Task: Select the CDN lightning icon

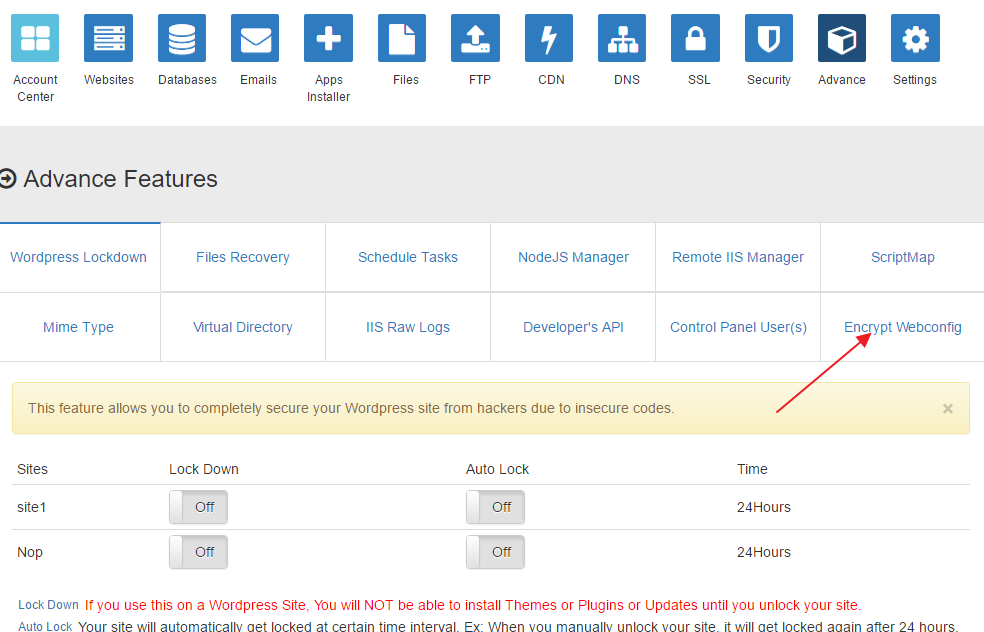Action: (549, 38)
